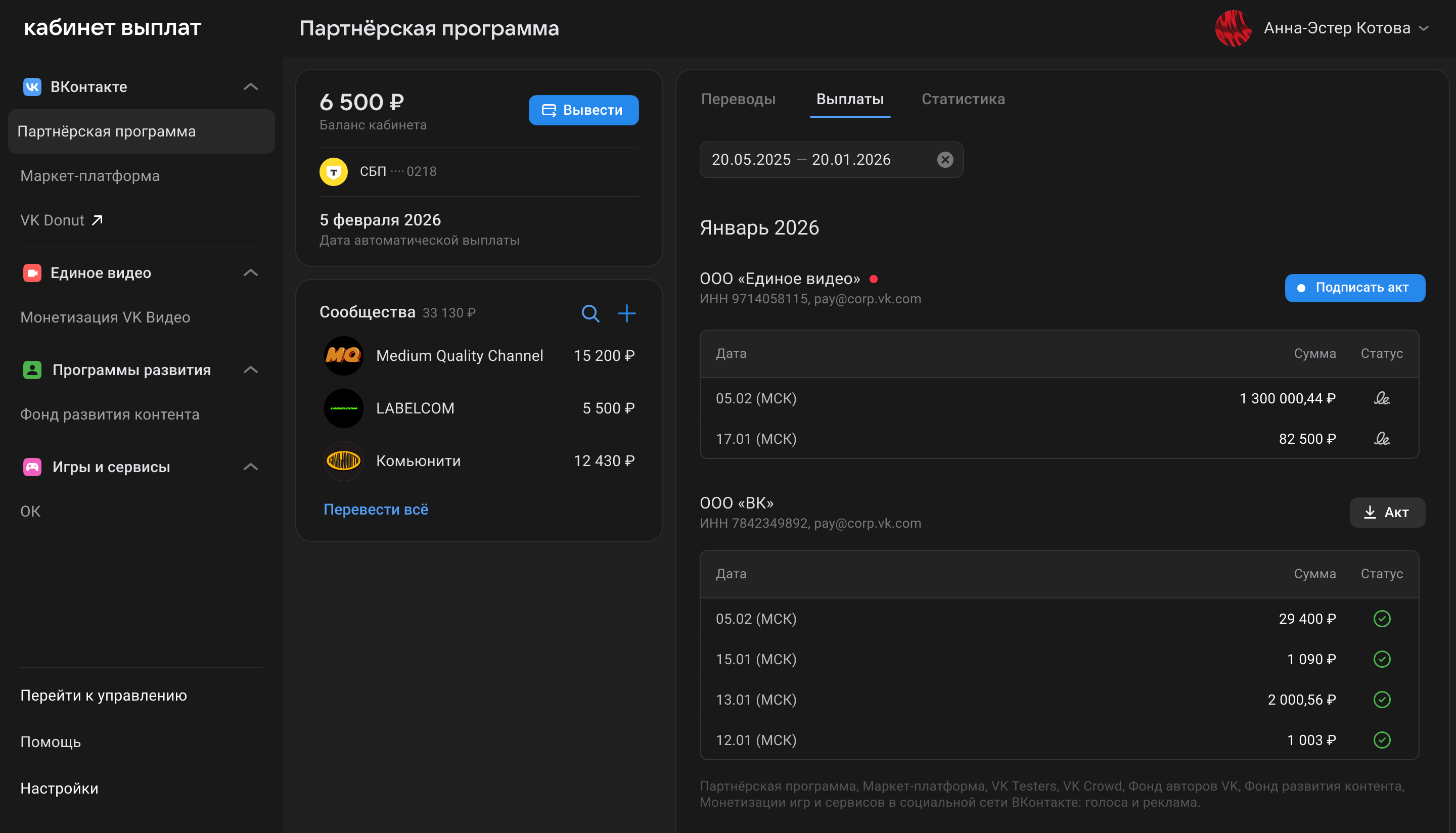Click green checkmark for 29 400 ₽ payout
Image resolution: width=1456 pixels, height=833 pixels.
pyautogui.click(x=1381, y=619)
